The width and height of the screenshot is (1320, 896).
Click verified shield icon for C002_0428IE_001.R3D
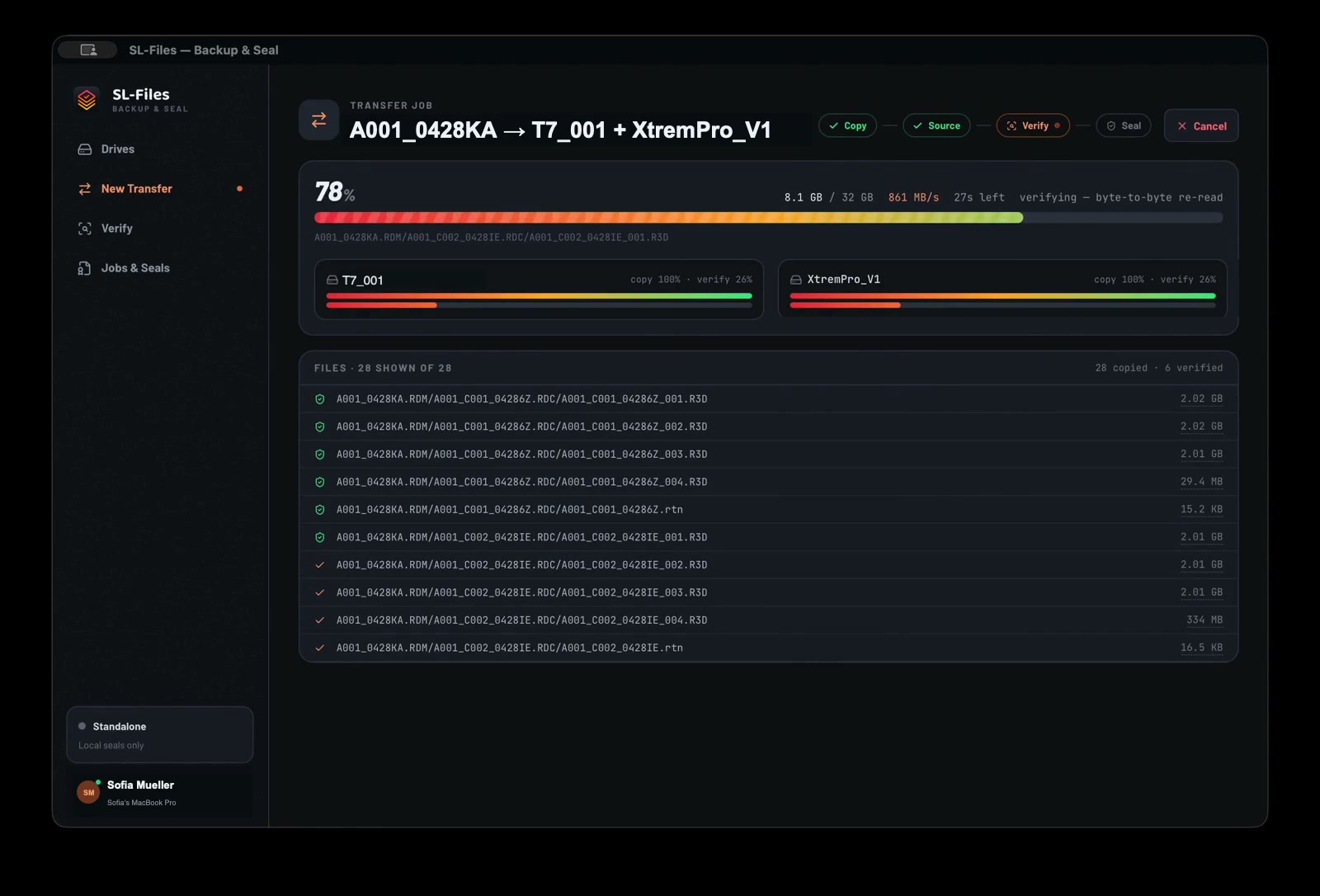(320, 538)
